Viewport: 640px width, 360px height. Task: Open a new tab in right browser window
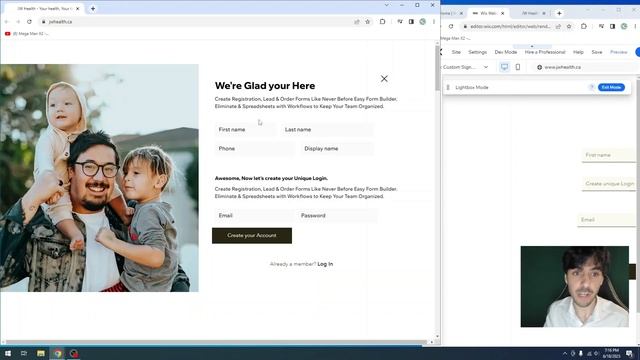tap(559, 13)
